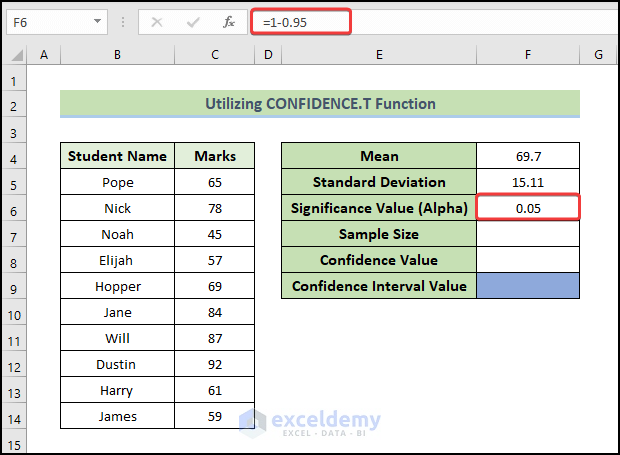The width and height of the screenshot is (620, 455).
Task: Click the Student Name header cell
Action: (117, 156)
